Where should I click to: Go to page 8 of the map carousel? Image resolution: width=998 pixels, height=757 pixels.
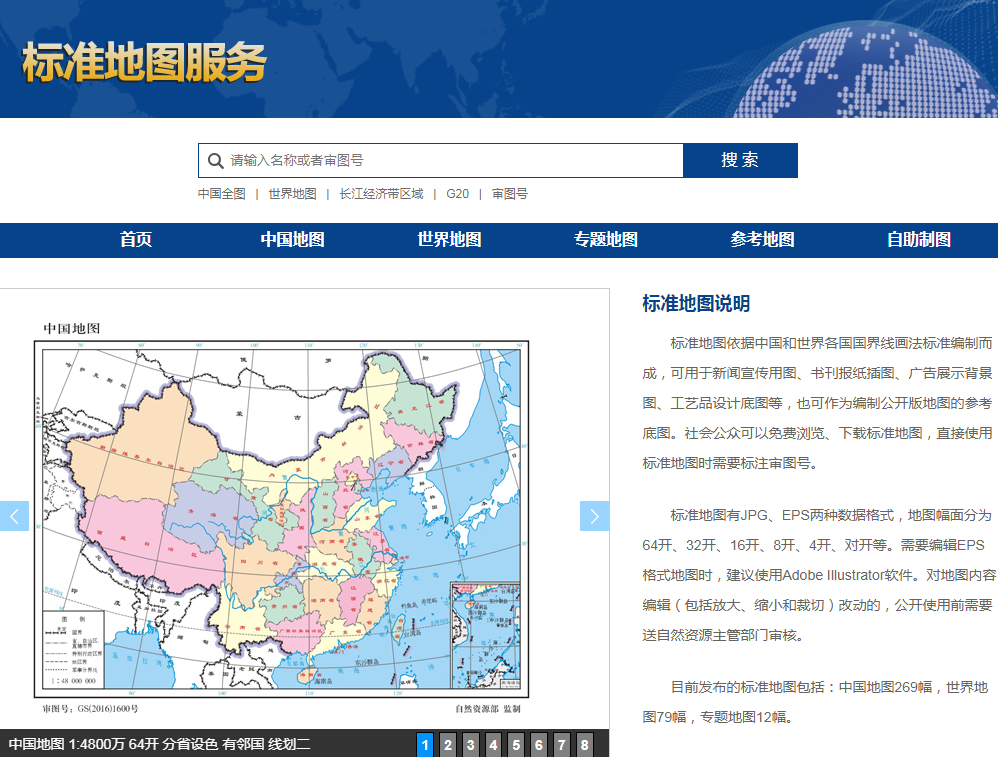[584, 745]
